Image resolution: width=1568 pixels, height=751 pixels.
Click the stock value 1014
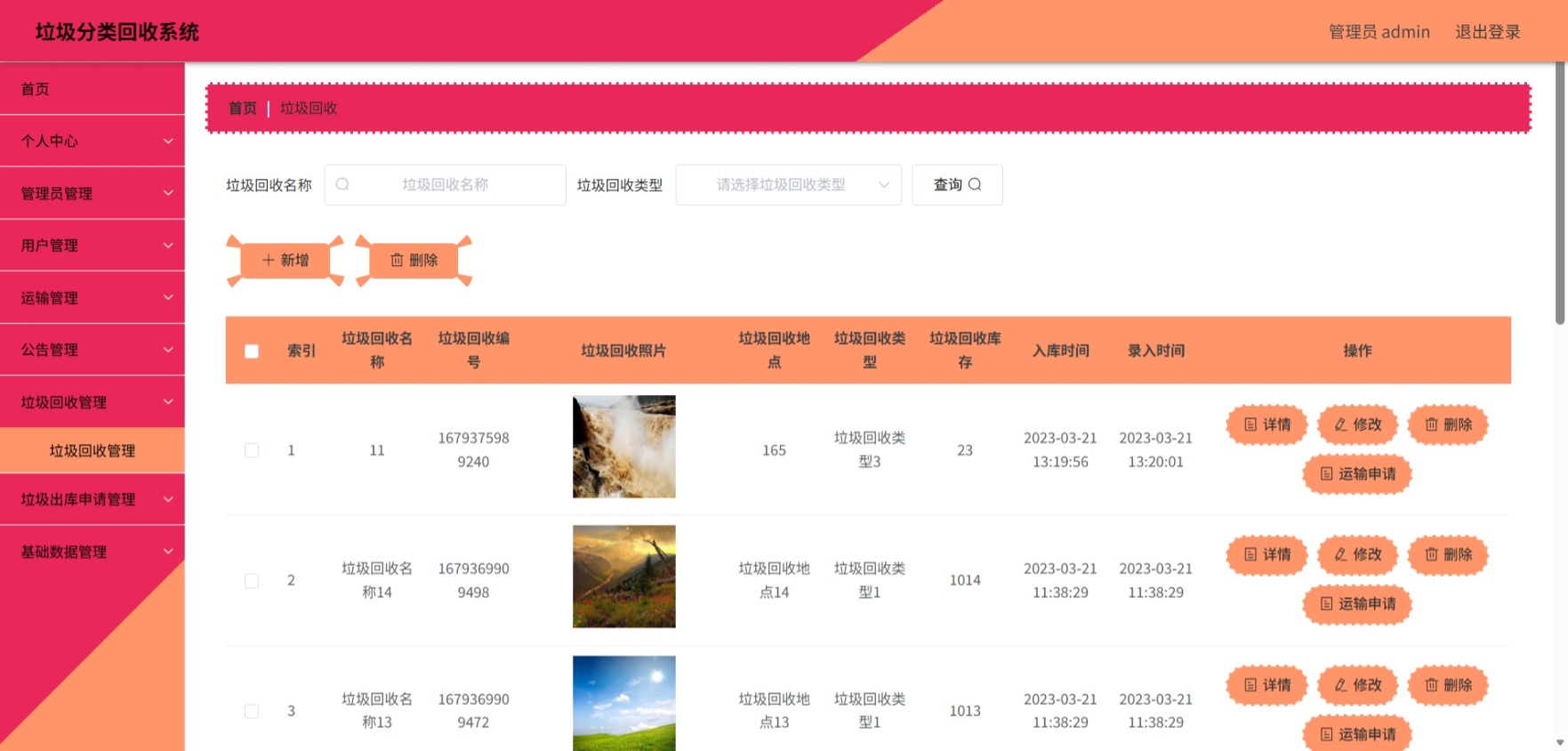click(x=965, y=580)
